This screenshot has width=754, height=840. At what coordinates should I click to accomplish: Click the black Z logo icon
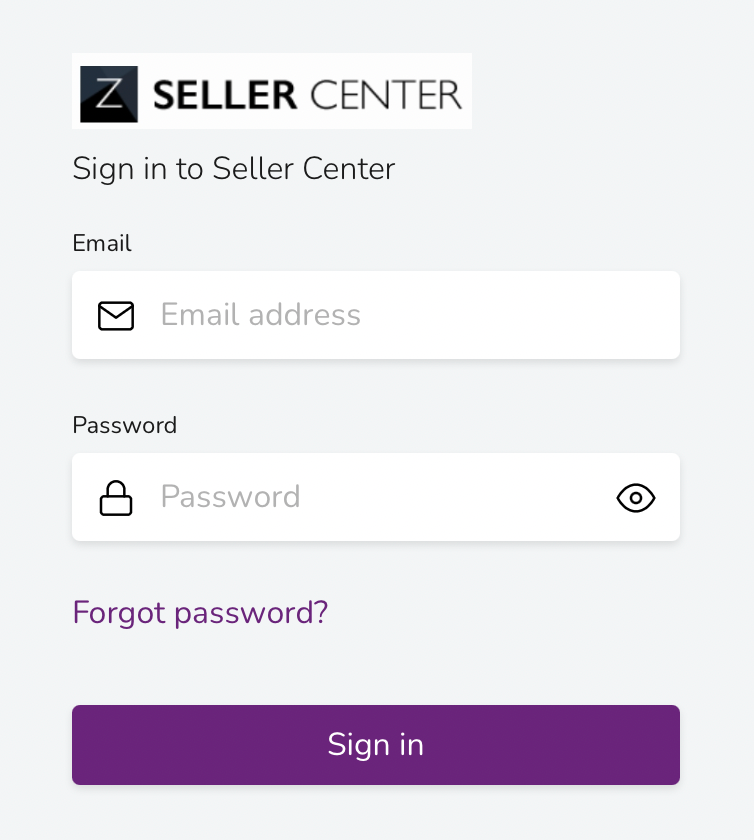pos(108,94)
